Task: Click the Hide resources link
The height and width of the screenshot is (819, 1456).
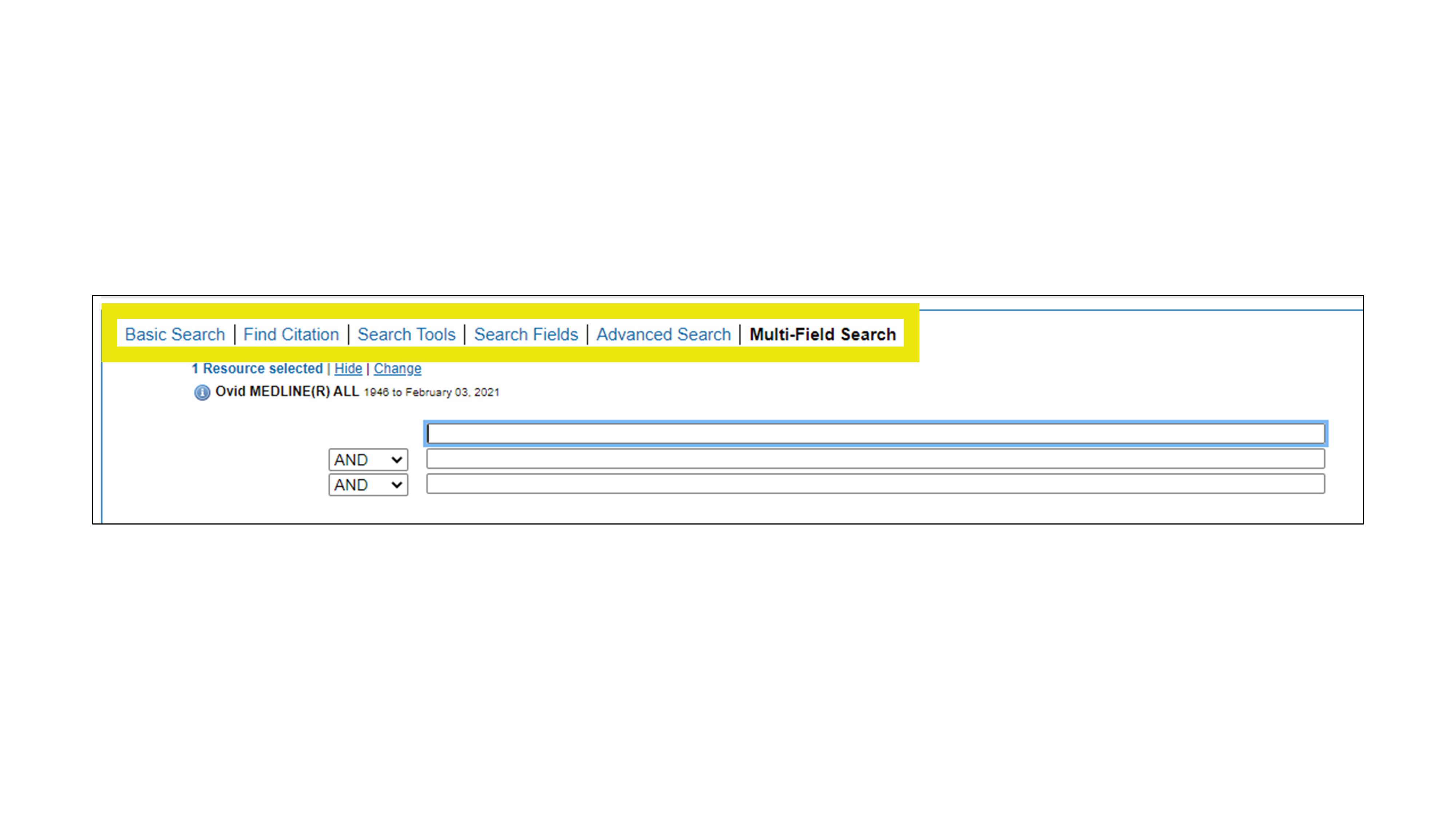Action: tap(348, 368)
